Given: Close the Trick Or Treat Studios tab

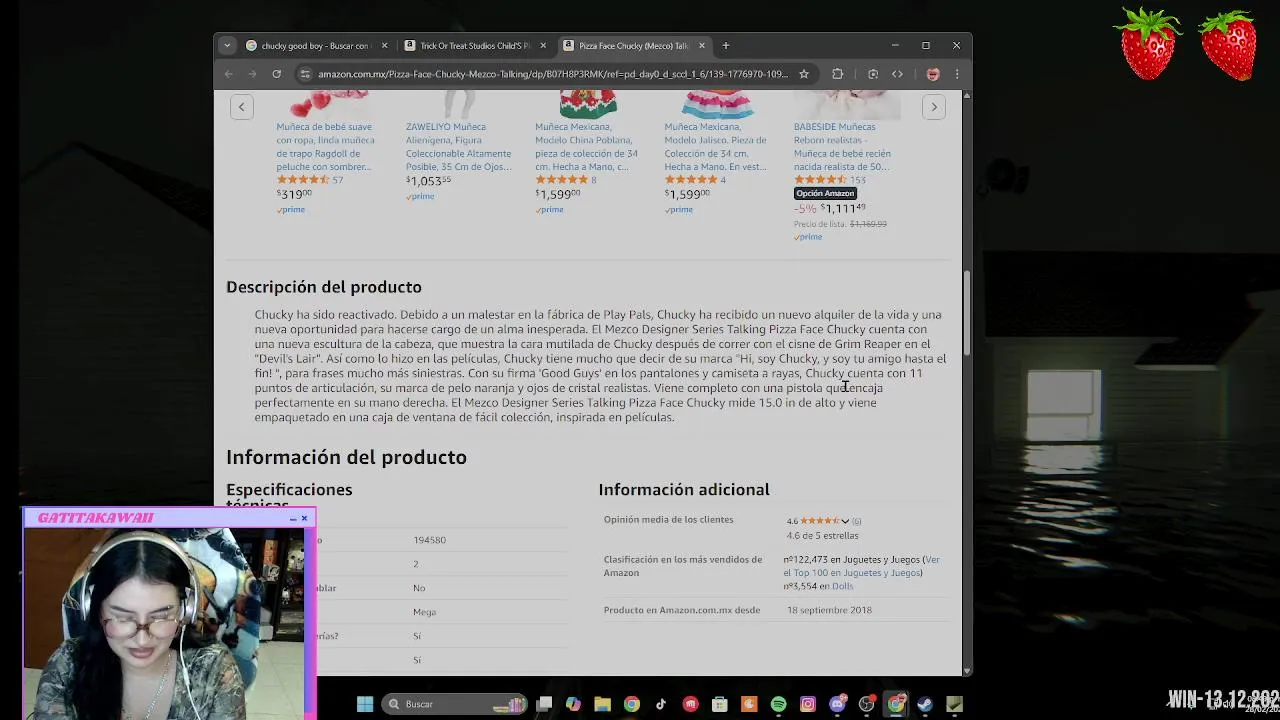Looking at the screenshot, I should coord(543,46).
